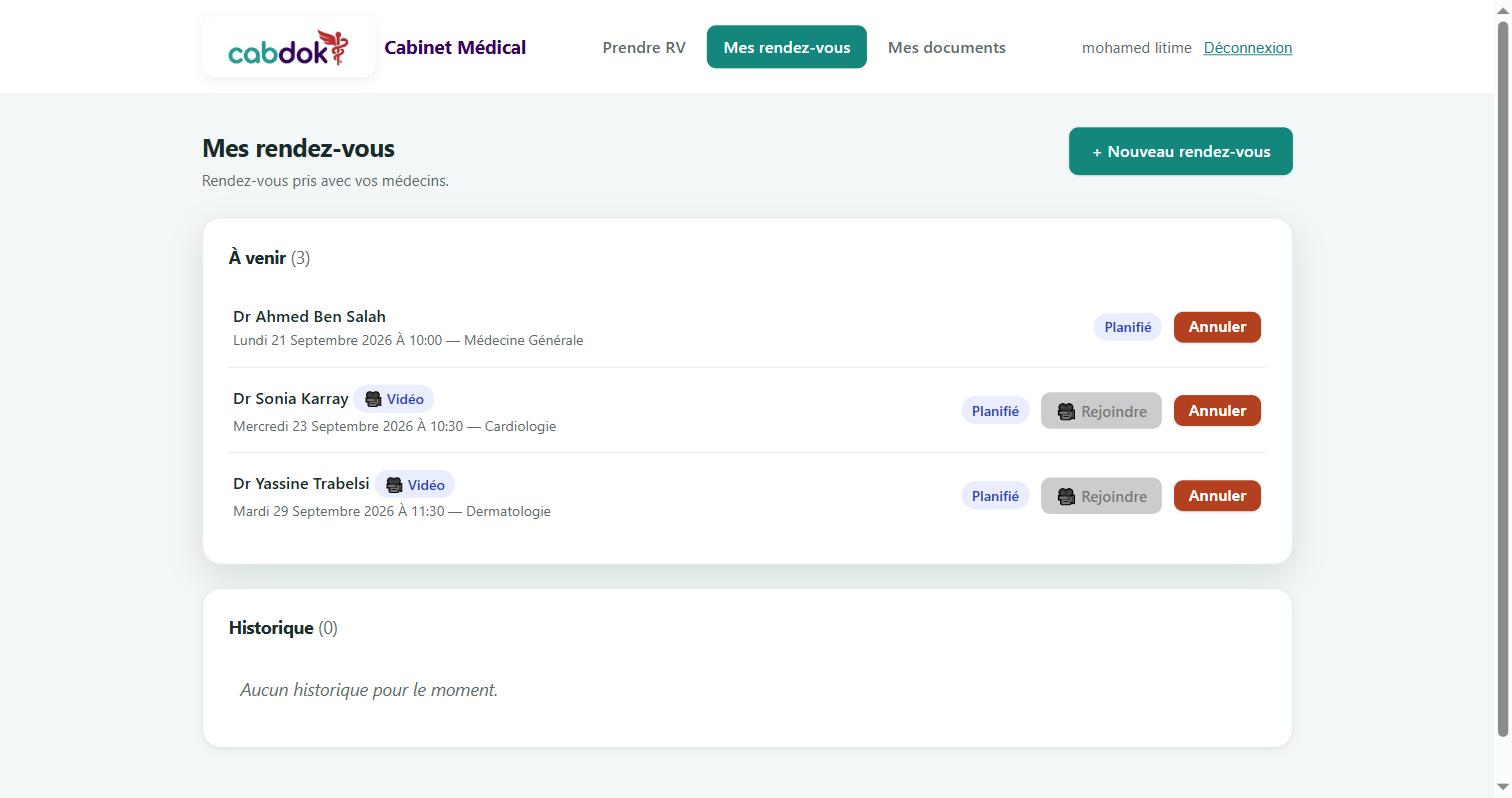The height and width of the screenshot is (798, 1512).
Task: Click the user name mohamed litime
Action: point(1137,47)
